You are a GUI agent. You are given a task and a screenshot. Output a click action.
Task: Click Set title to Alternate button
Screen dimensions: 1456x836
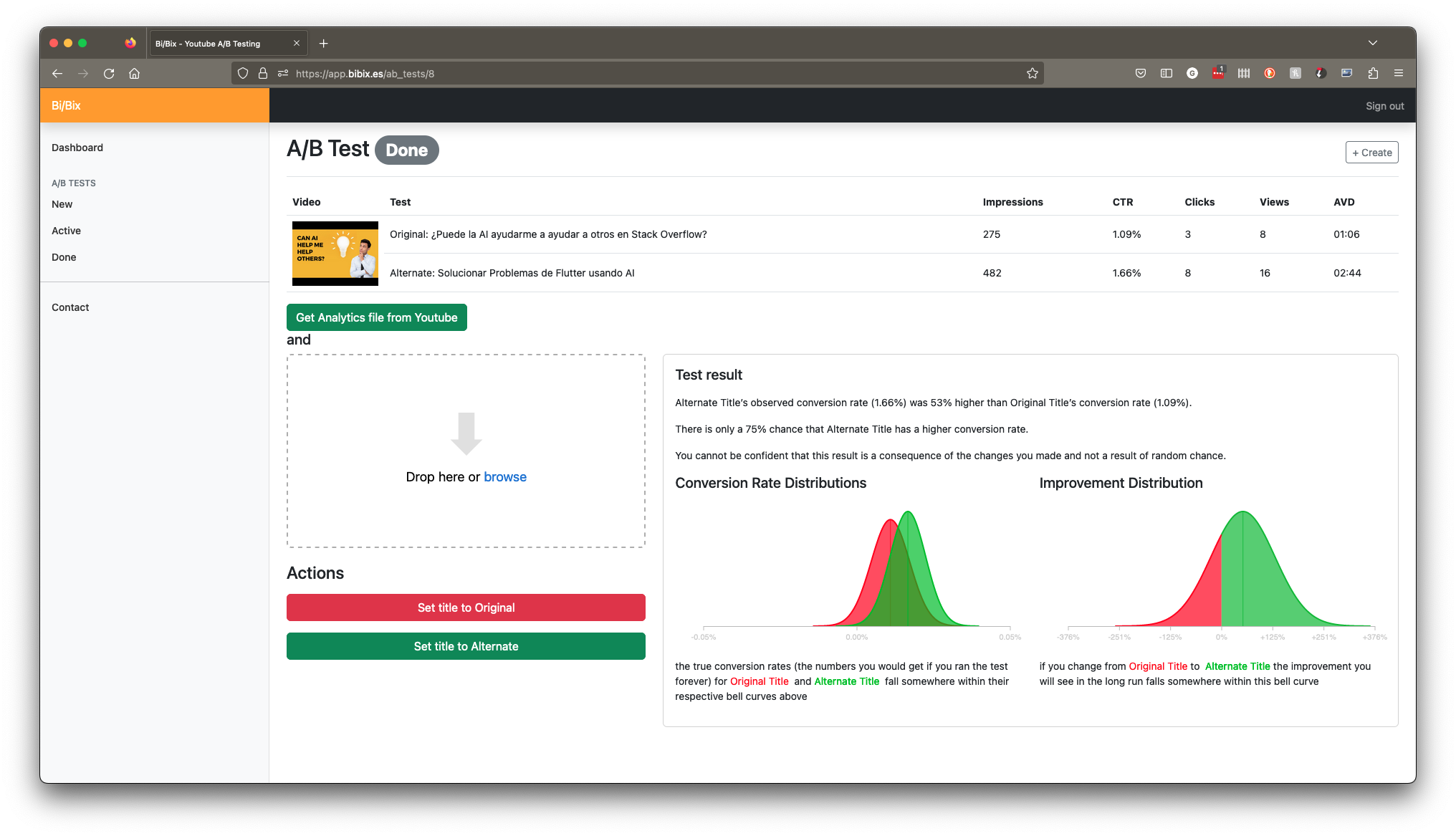tap(466, 646)
